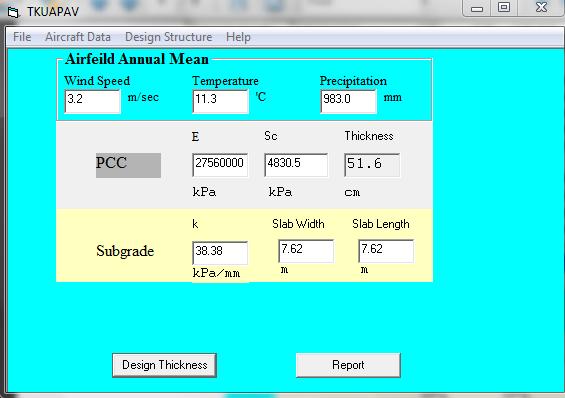Click the Airfeild Annual Mean heading
The height and width of the screenshot is (398, 565).
pos(137,59)
